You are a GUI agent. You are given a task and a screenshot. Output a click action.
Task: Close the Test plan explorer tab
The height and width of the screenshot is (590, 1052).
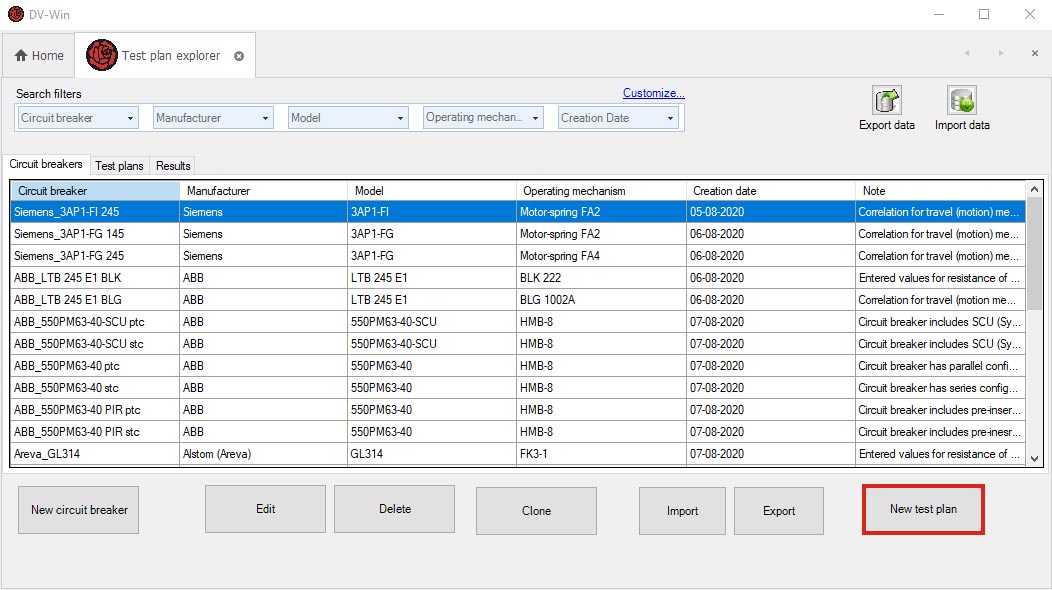coord(239,56)
